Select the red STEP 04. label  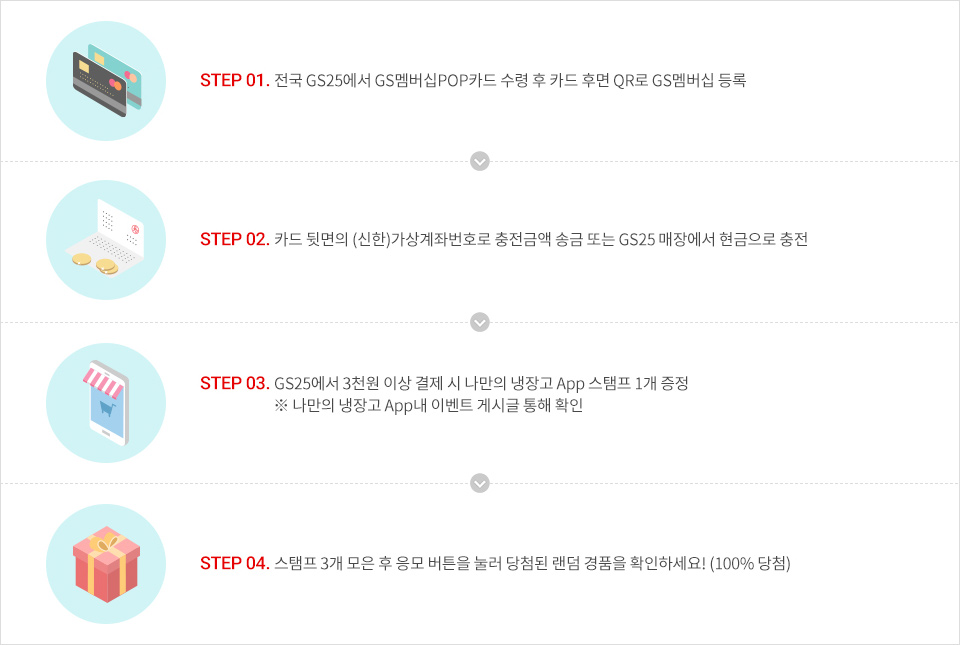click(x=234, y=563)
